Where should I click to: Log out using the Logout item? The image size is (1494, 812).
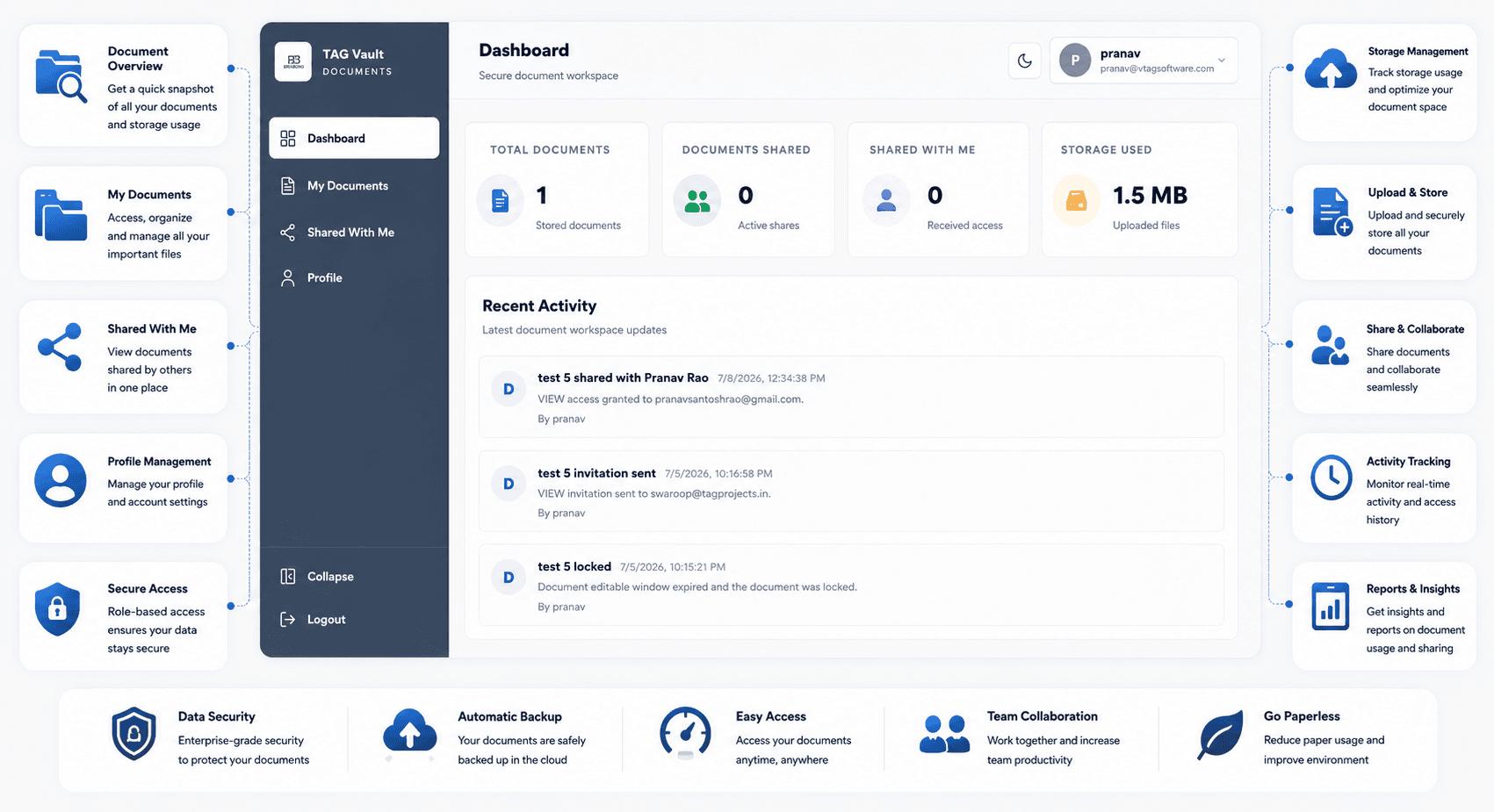pos(354,619)
